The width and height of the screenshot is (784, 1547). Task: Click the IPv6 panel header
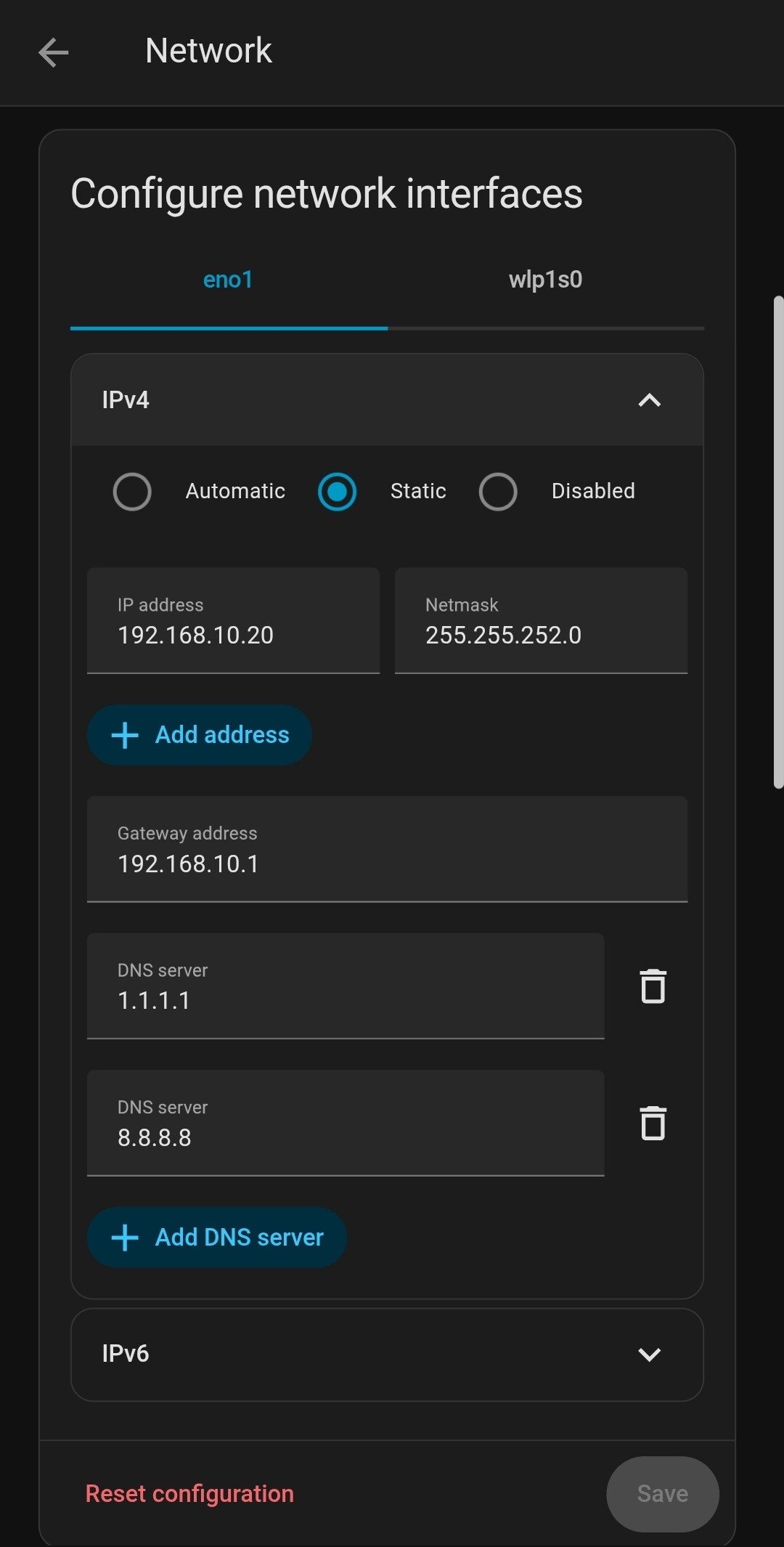(363, 1355)
